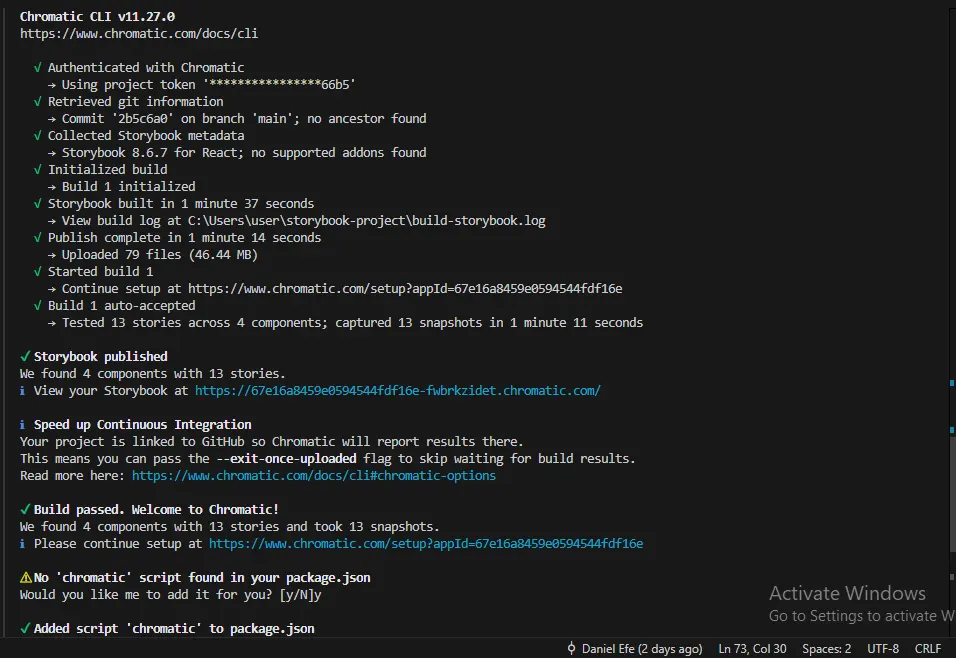Click the checkmark beside 'Build passed. Welcome to Chromatic!'
Viewport: 956px width, 658px height.
point(25,509)
